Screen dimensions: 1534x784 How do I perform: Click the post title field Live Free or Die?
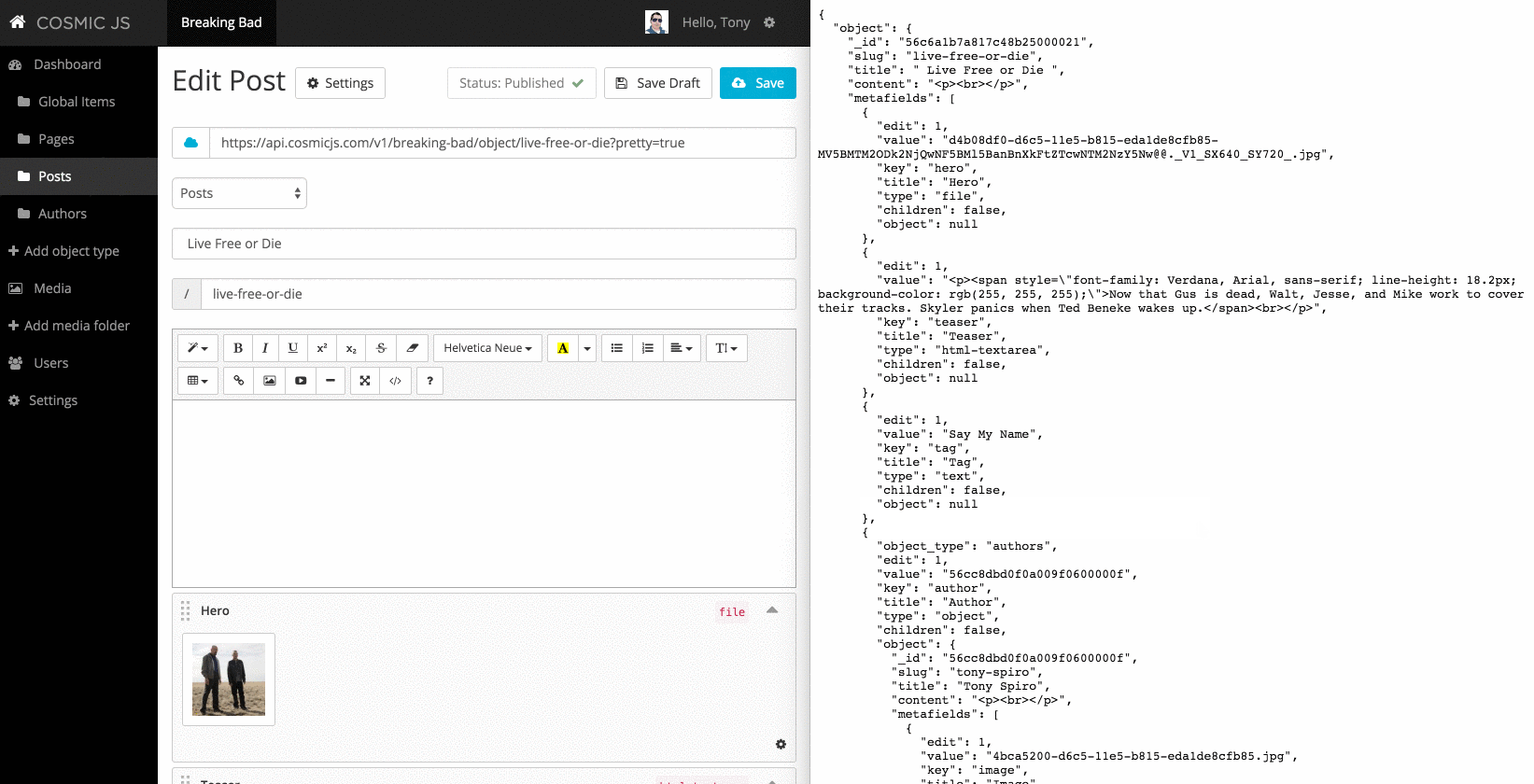click(484, 244)
